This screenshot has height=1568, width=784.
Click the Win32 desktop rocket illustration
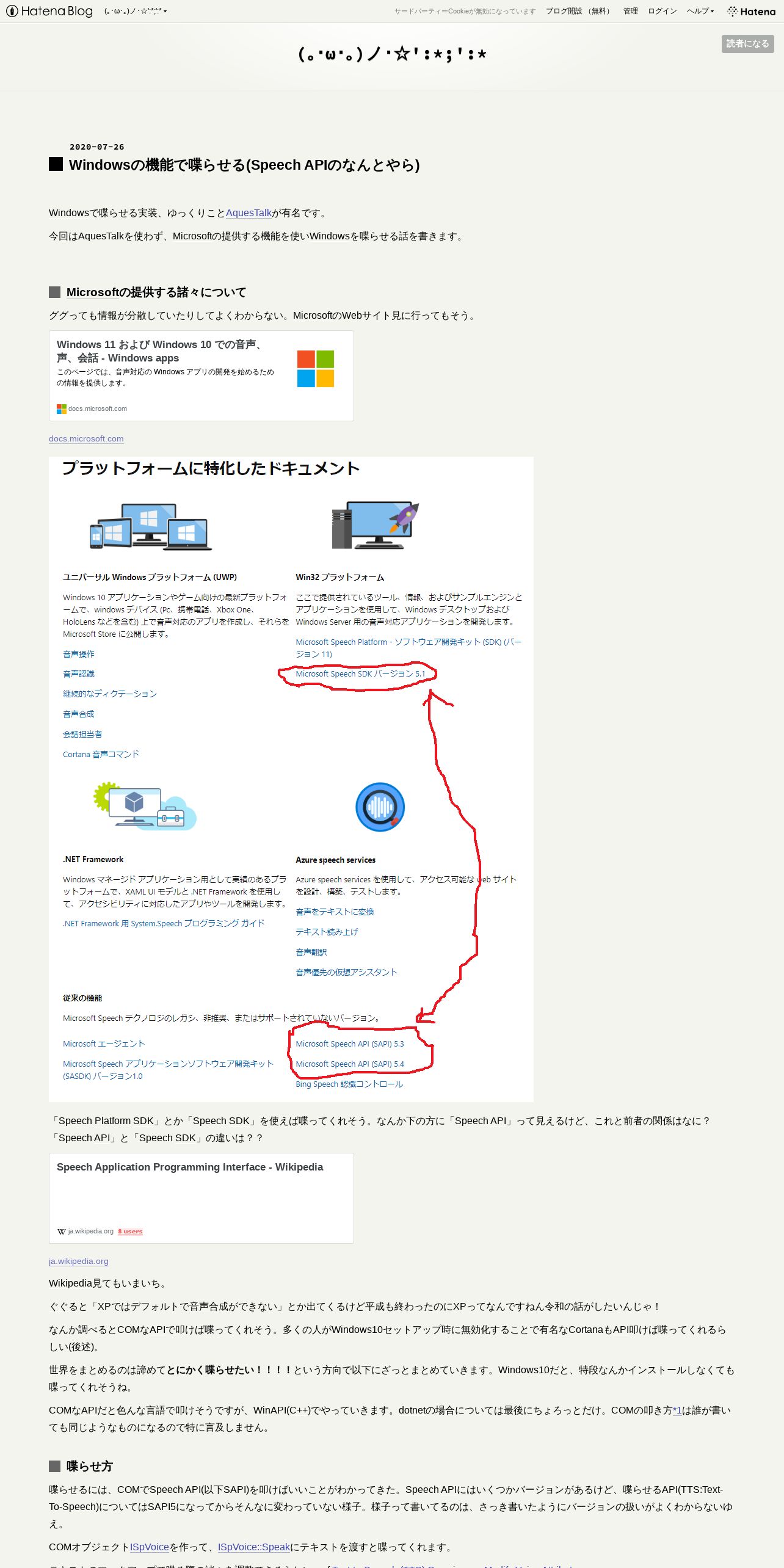tap(376, 525)
